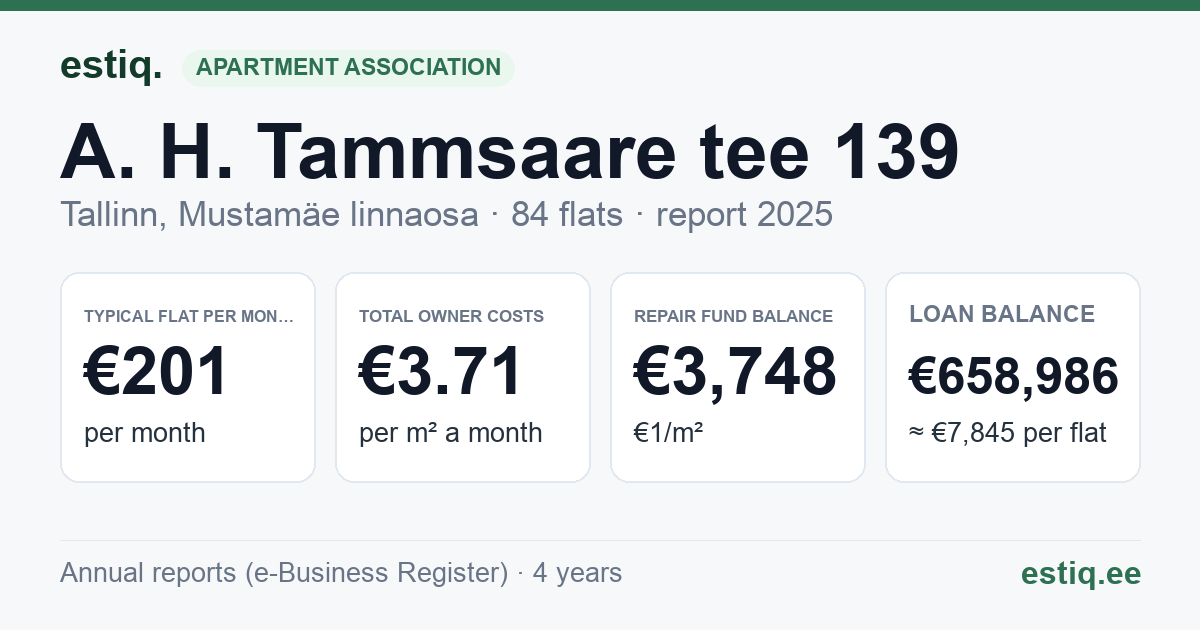Click the A. H. Tammsaare tee 139 heading

[x=510, y=151]
